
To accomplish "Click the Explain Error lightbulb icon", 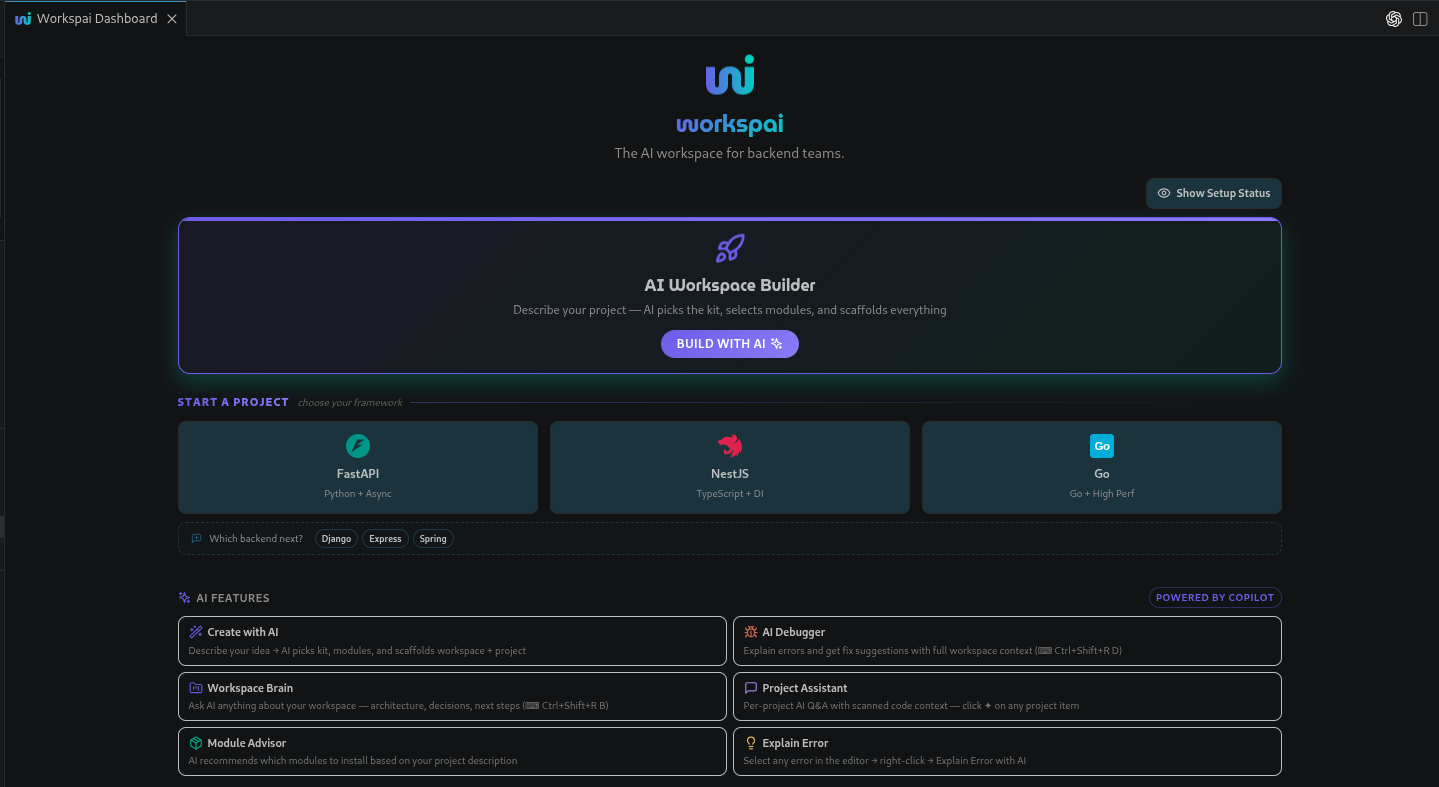I will 750,742.
